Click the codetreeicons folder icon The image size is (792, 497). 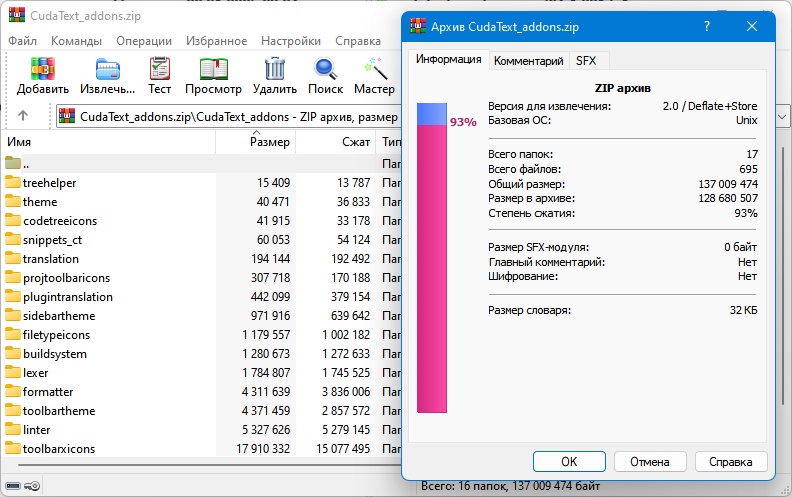[13, 220]
